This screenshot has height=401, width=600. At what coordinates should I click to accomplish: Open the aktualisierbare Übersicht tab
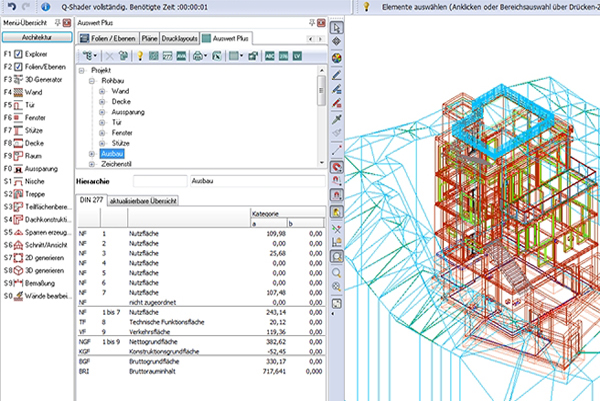(143, 200)
